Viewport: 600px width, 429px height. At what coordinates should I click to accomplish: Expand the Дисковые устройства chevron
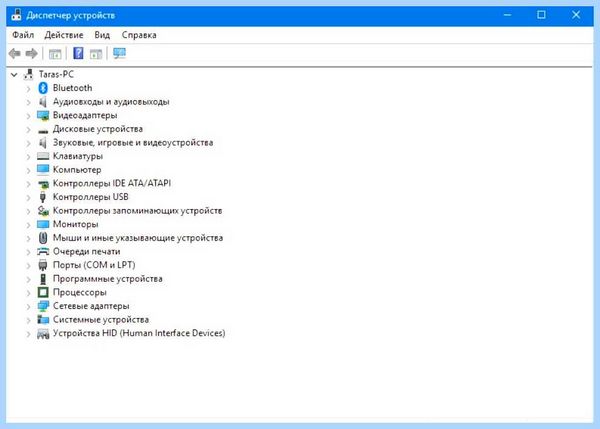click(x=29, y=129)
